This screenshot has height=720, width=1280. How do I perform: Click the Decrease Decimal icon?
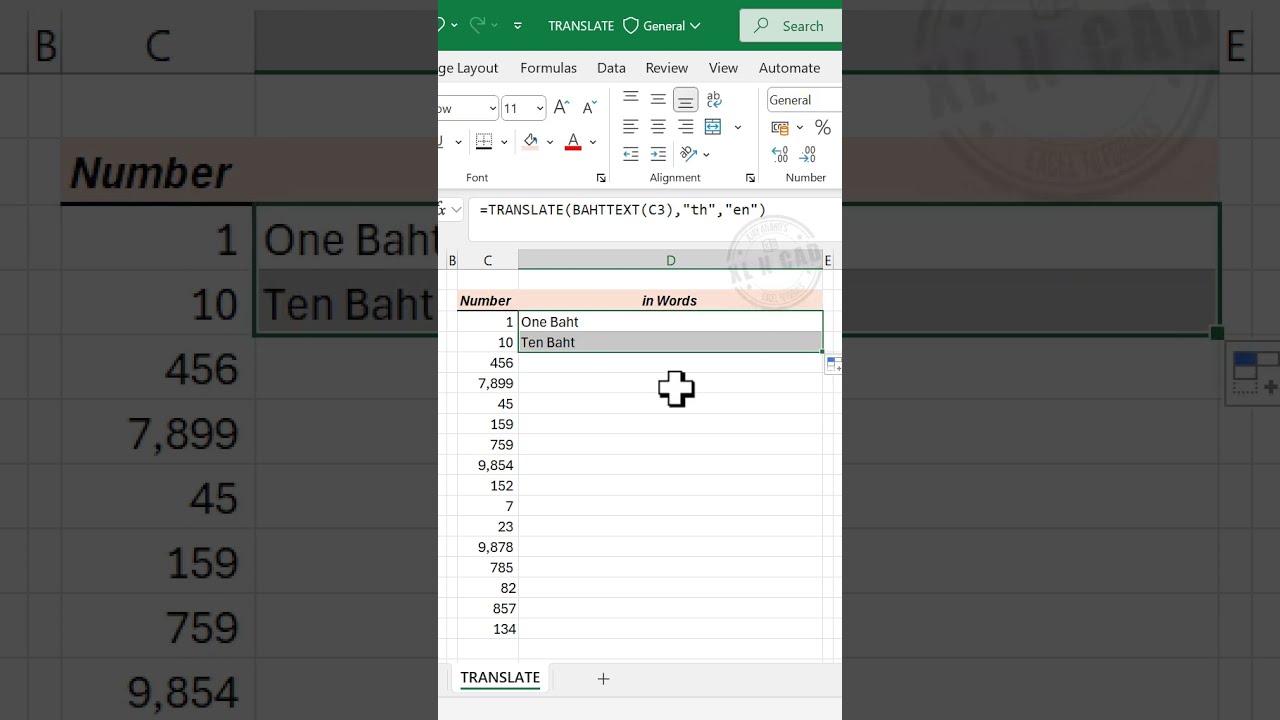pyautogui.click(x=808, y=154)
